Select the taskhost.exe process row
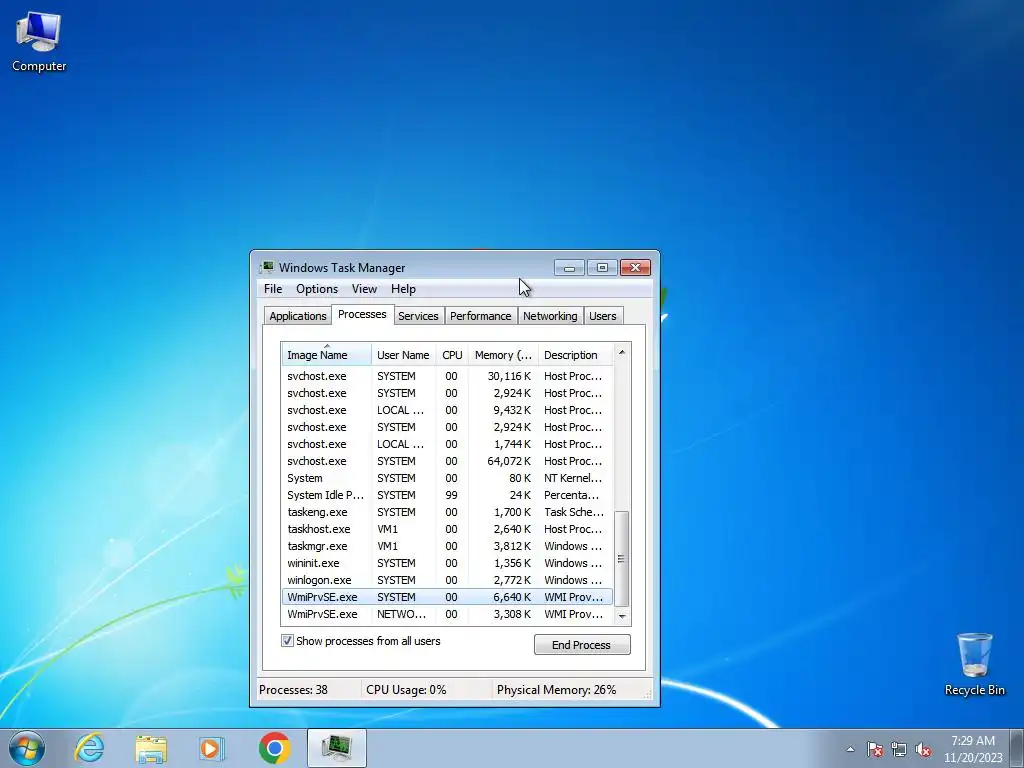 click(447, 529)
